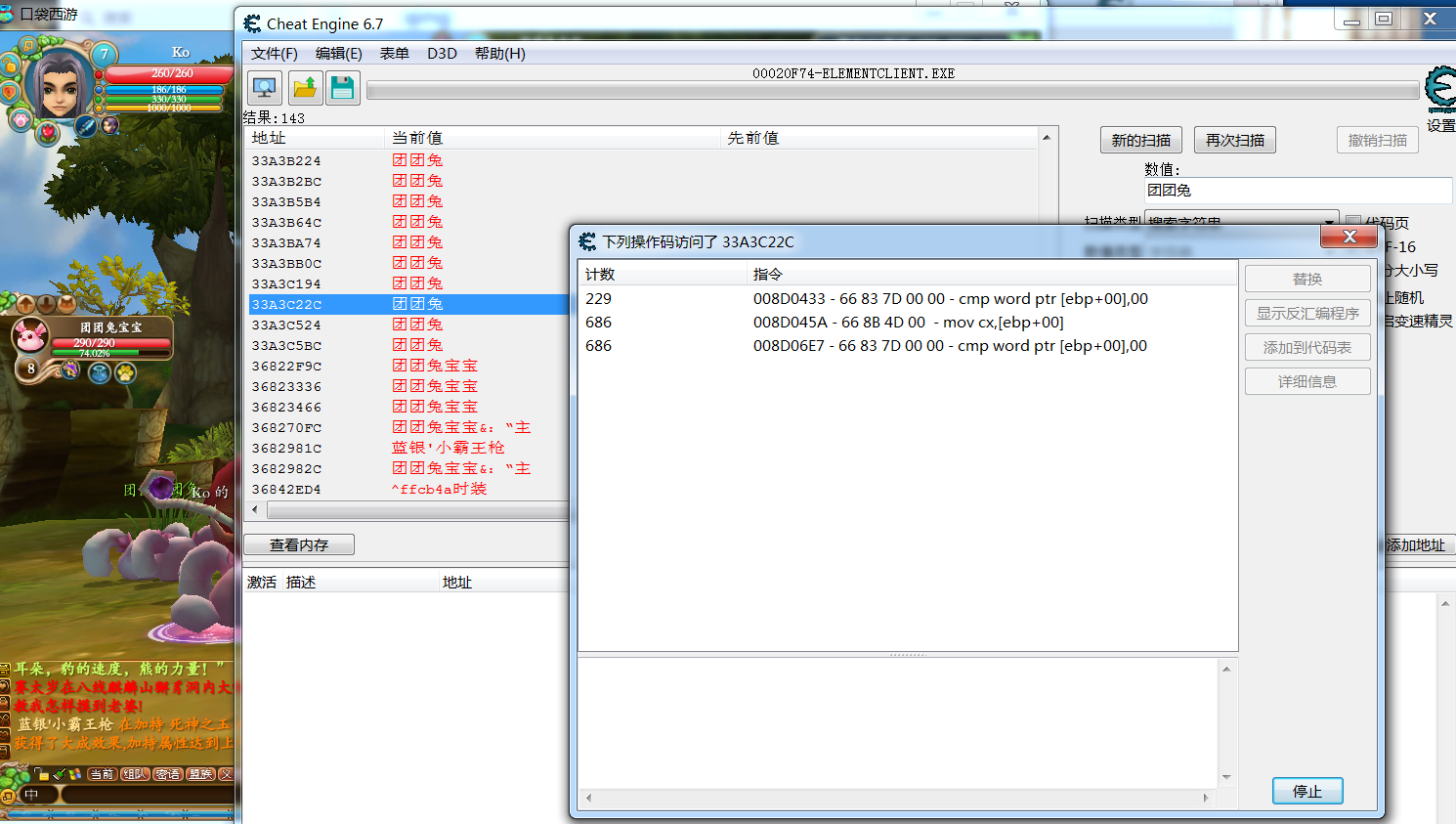This screenshot has width=1456, height=824.
Task: Click the blue sword skill icon
Action: click(x=86, y=126)
